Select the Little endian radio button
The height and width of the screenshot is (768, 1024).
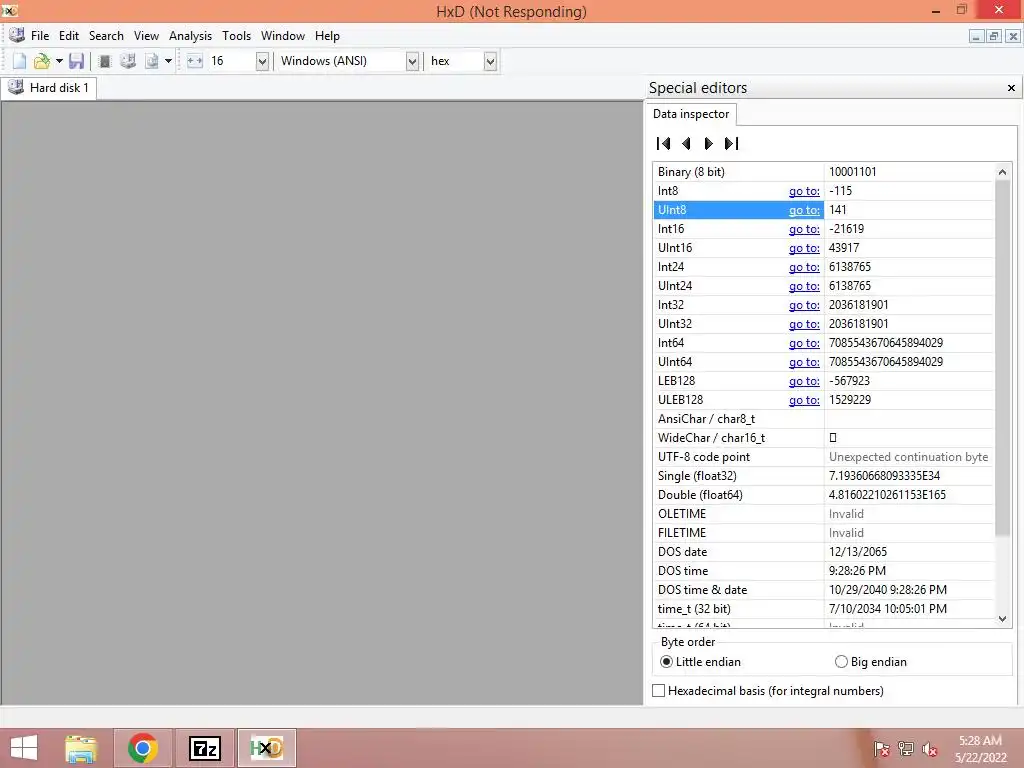(x=666, y=662)
